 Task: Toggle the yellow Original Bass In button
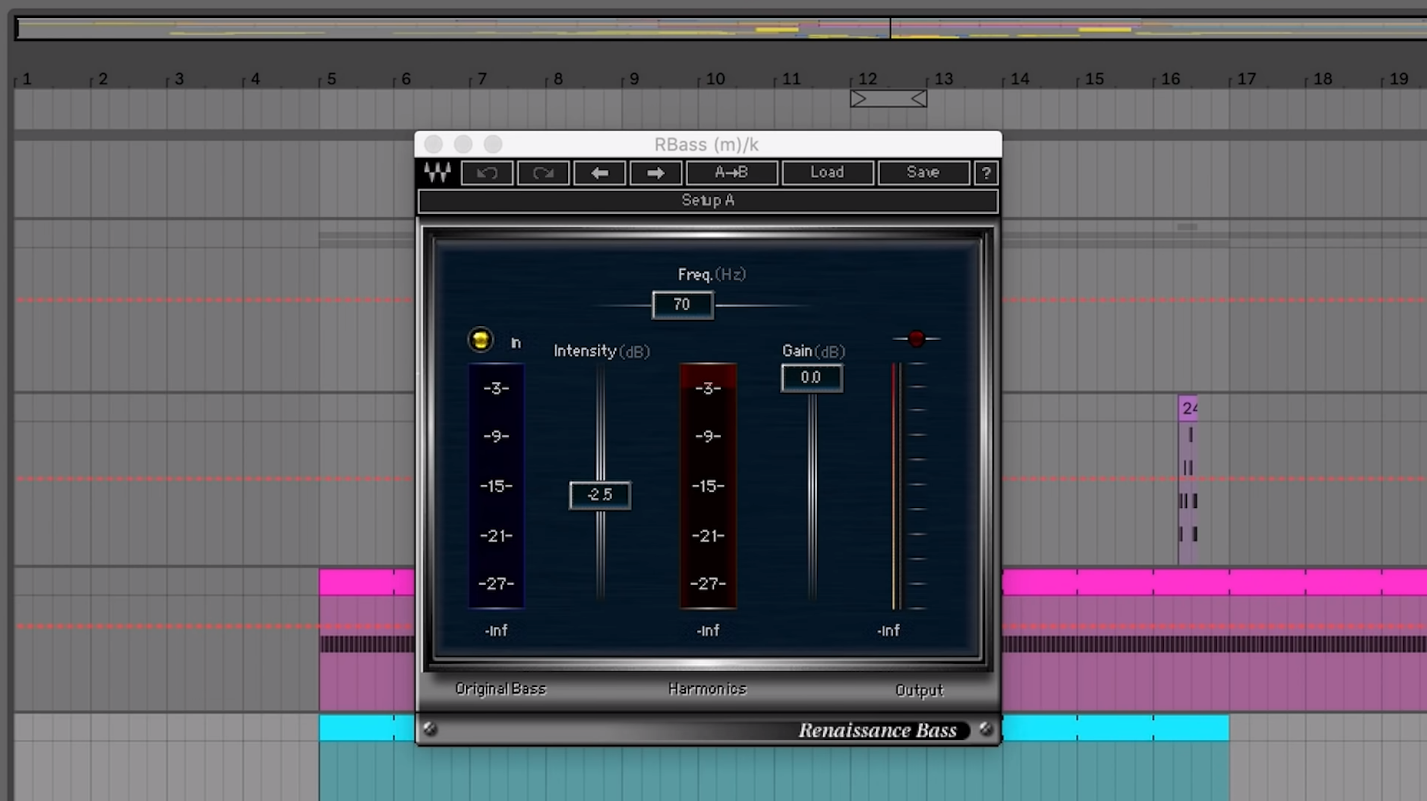tap(481, 340)
